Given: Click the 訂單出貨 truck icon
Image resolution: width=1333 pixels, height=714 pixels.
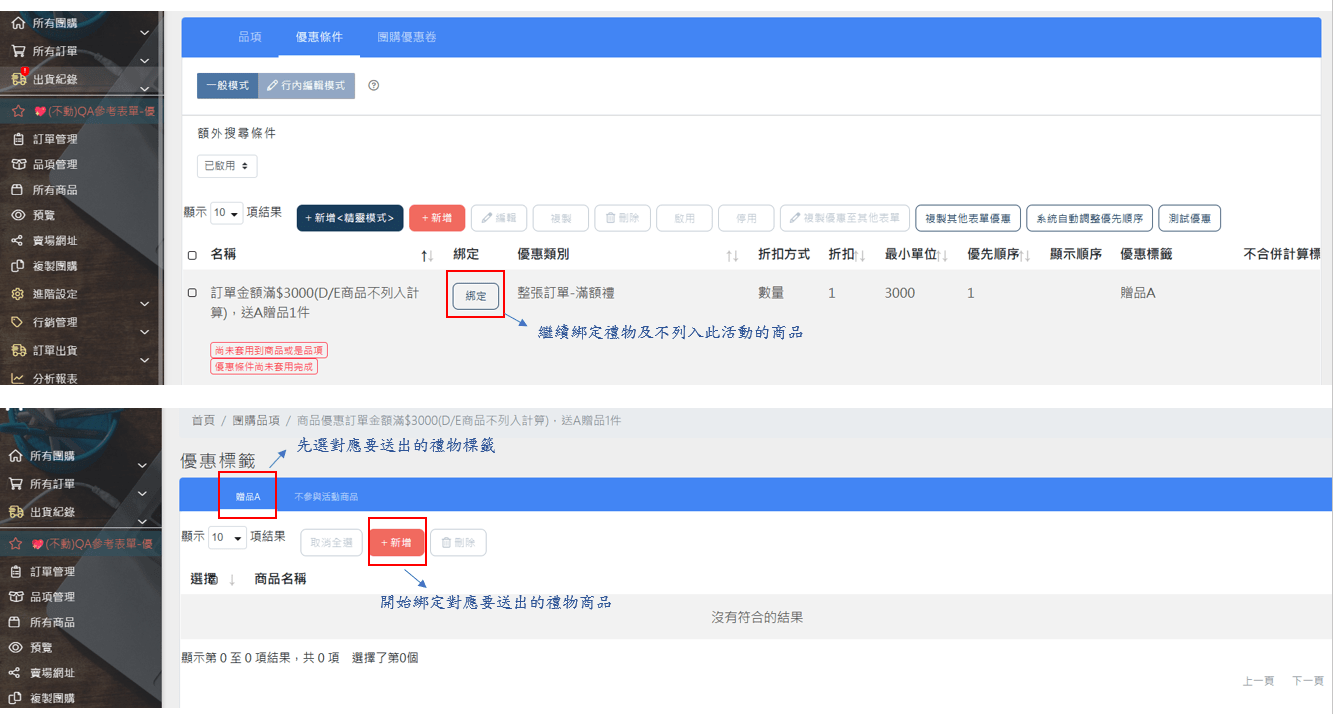Looking at the screenshot, I should pos(17,350).
